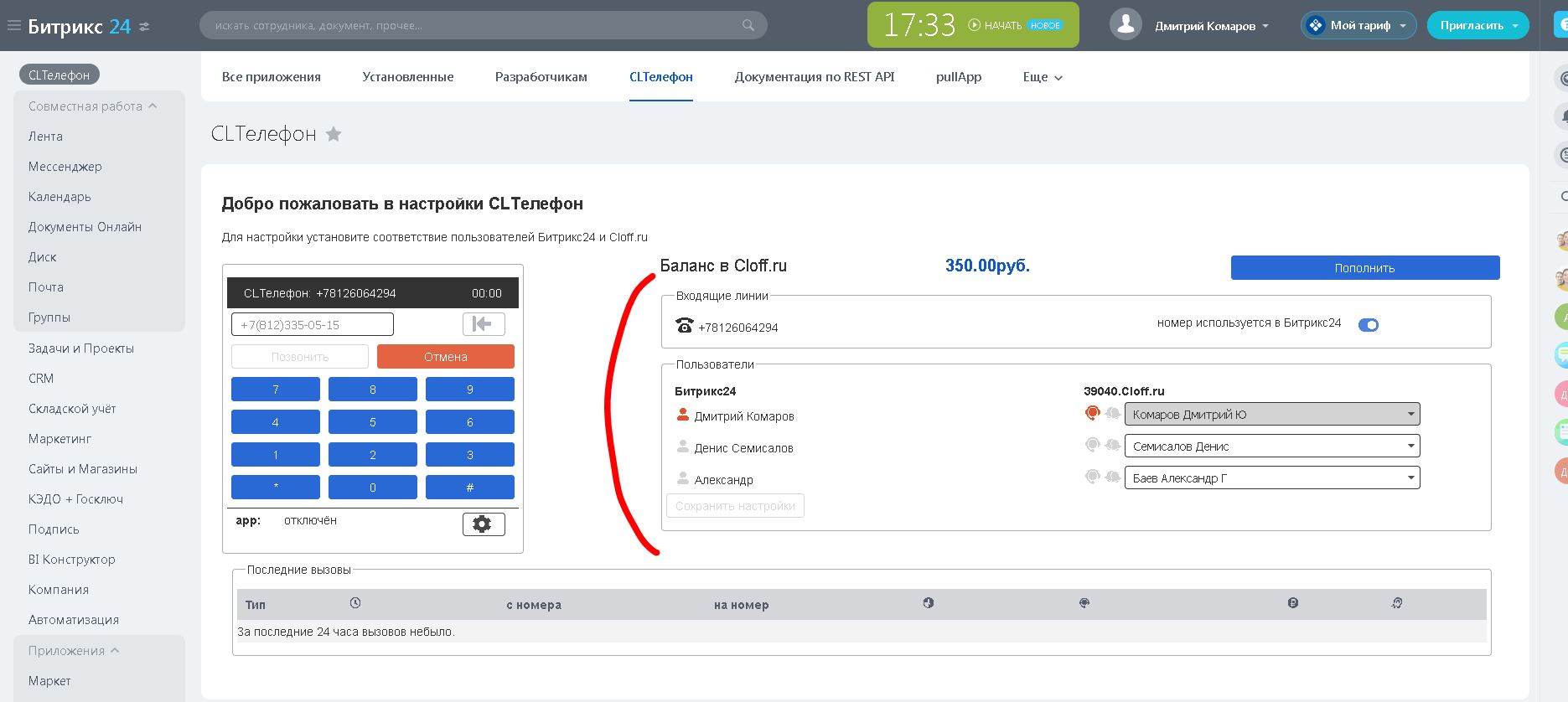Click the recording column icon in calls table

click(1397, 603)
